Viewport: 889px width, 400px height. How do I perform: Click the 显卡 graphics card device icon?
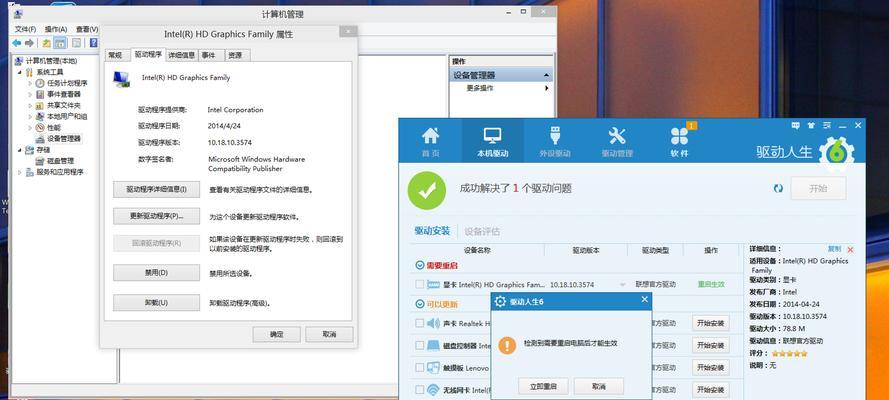pos(433,284)
